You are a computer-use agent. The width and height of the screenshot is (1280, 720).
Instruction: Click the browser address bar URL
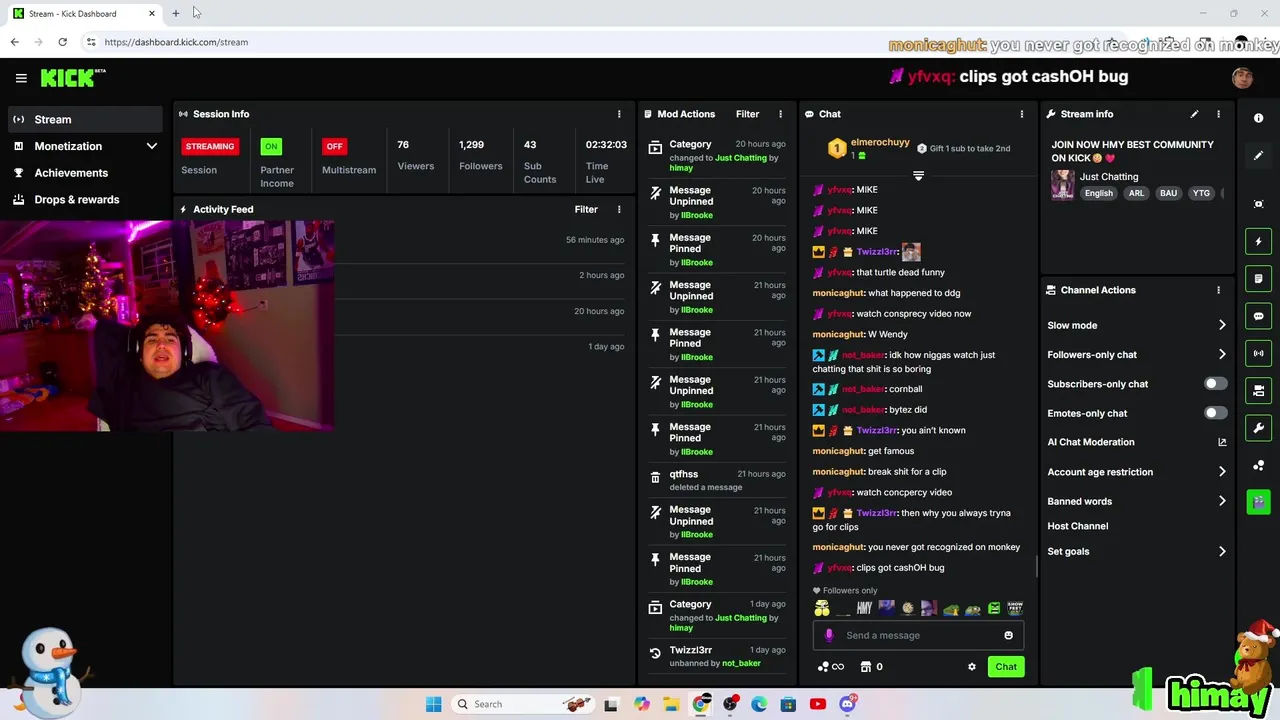pos(176,42)
